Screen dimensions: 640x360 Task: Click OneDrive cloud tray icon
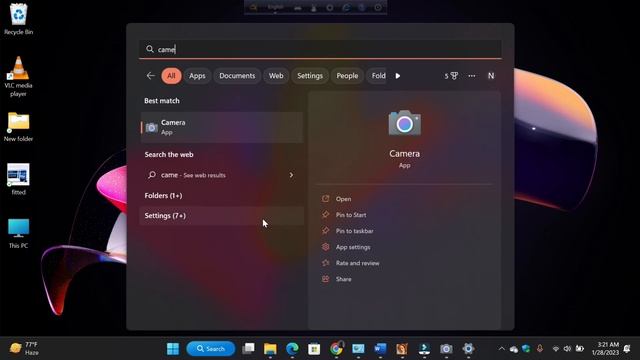[514, 349]
